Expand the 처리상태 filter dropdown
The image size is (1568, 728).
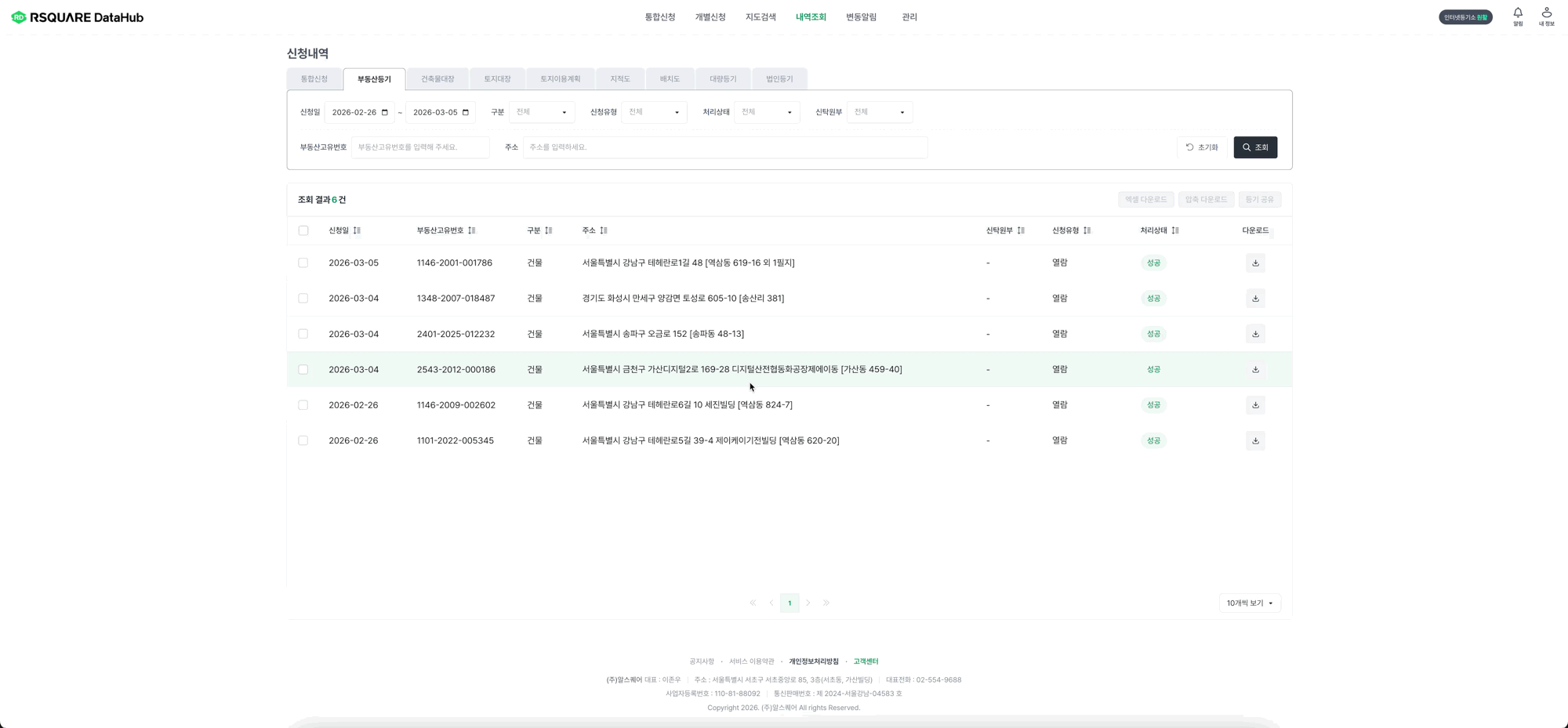pyautogui.click(x=767, y=112)
